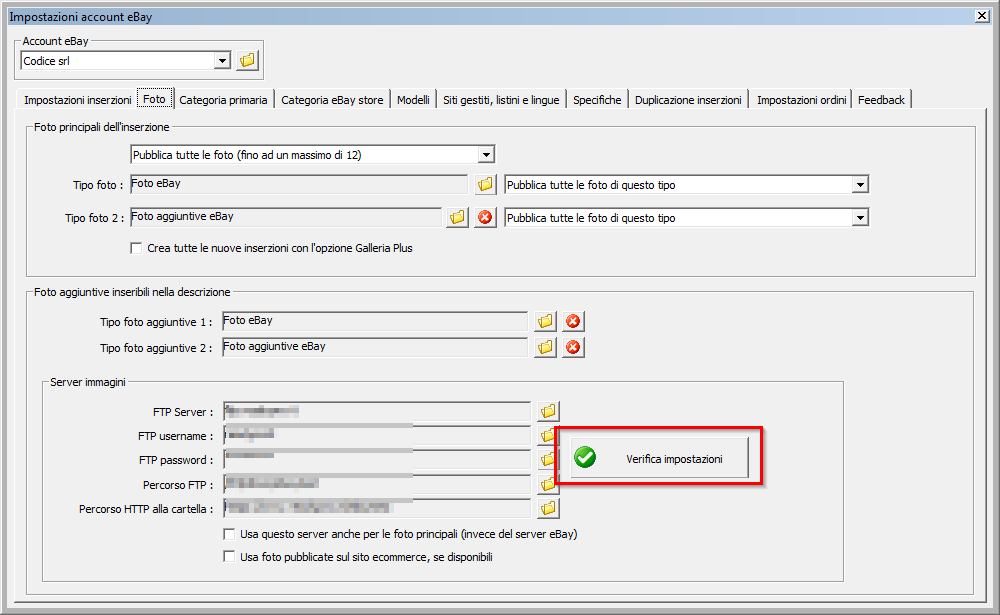Expand Pubblica tutte le foto (massimo 12) dropdown
The height and width of the screenshot is (615, 1000).
click(486, 154)
